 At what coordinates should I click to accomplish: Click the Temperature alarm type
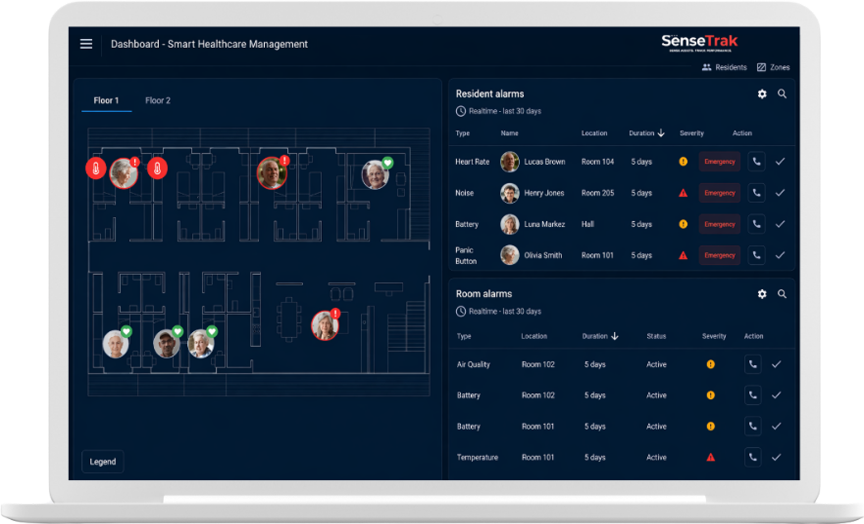(477, 457)
